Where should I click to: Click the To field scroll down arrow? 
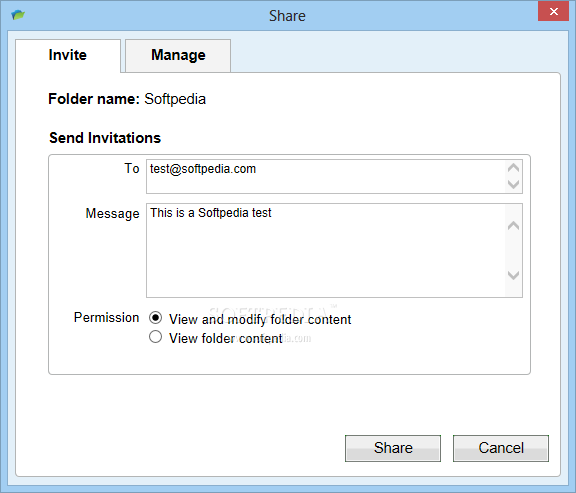point(513,184)
